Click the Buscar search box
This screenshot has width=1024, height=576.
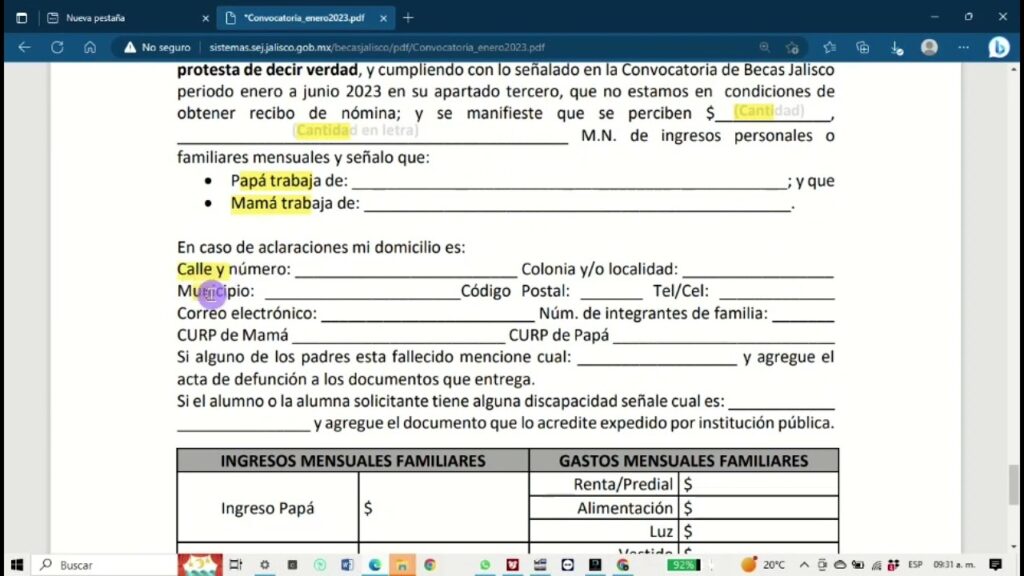click(x=100, y=564)
